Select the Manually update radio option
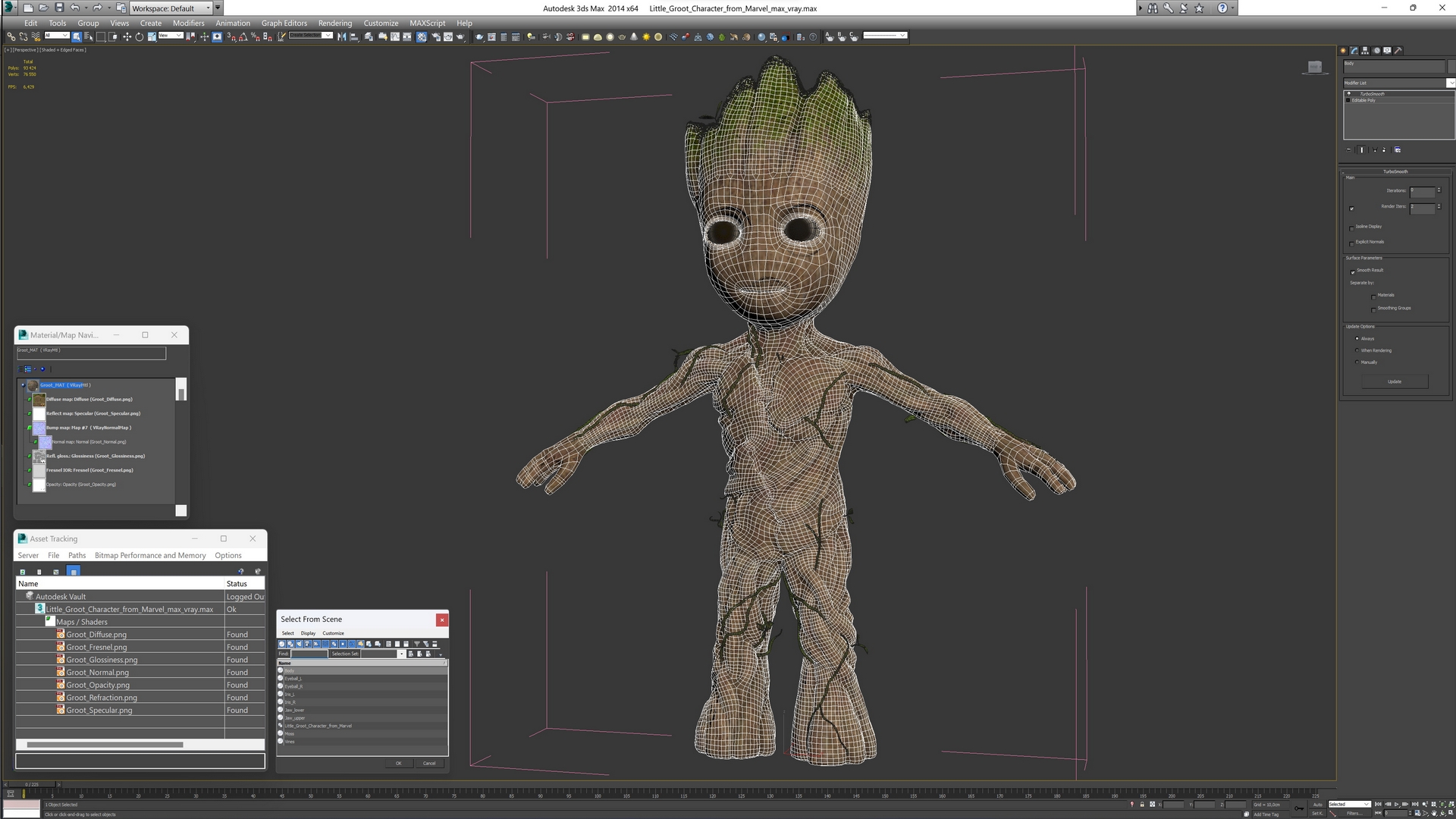1456x819 pixels. pos(1357,362)
